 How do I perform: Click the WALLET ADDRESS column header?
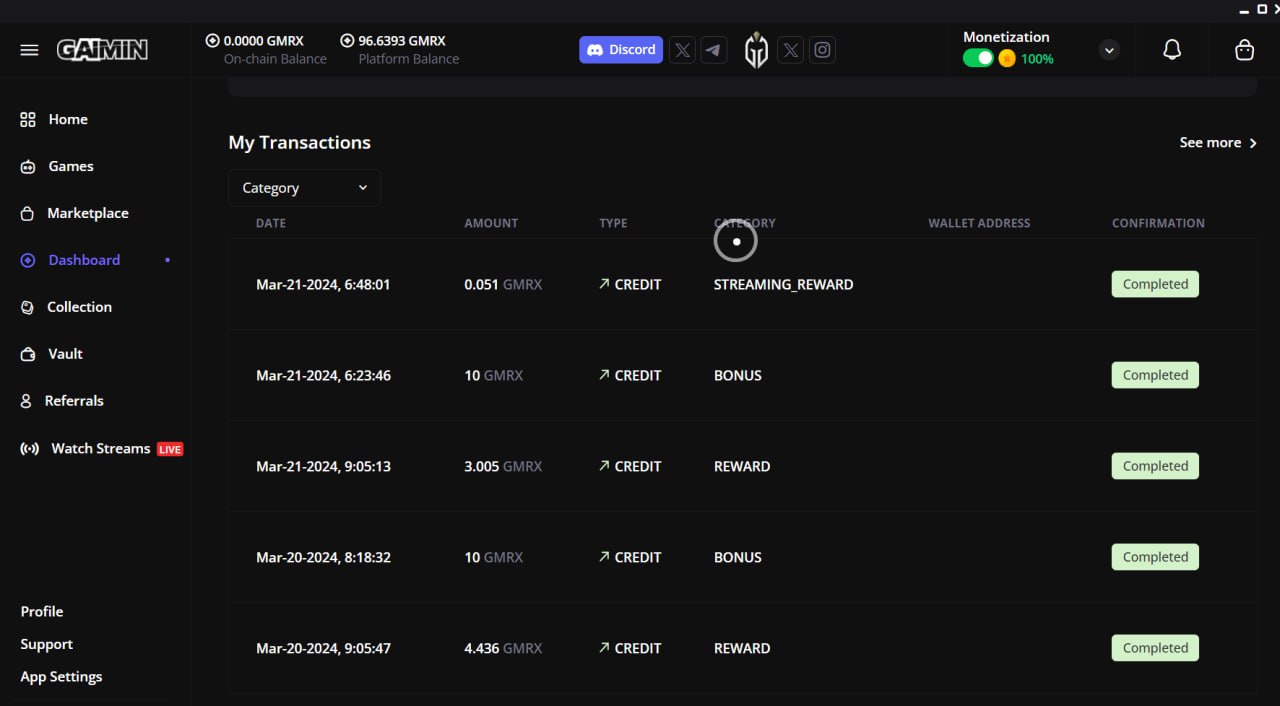pos(979,223)
